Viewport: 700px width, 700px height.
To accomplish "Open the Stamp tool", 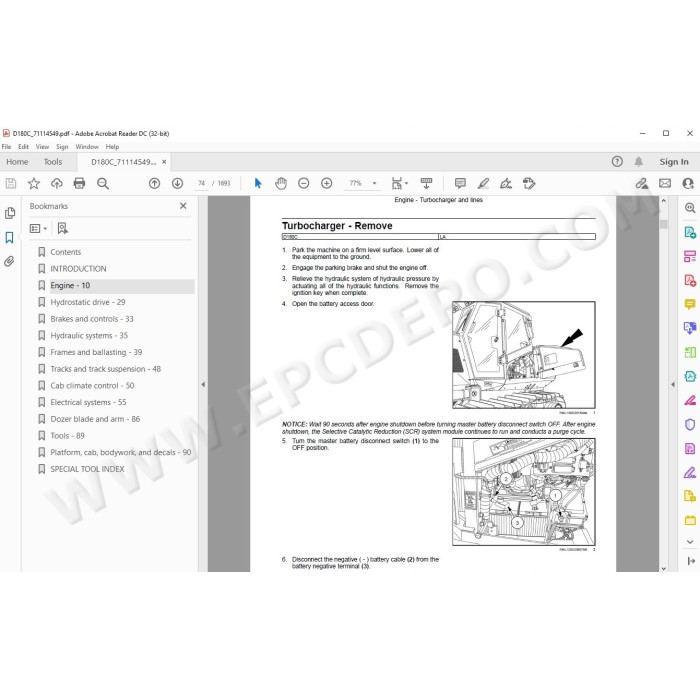I will tap(529, 183).
